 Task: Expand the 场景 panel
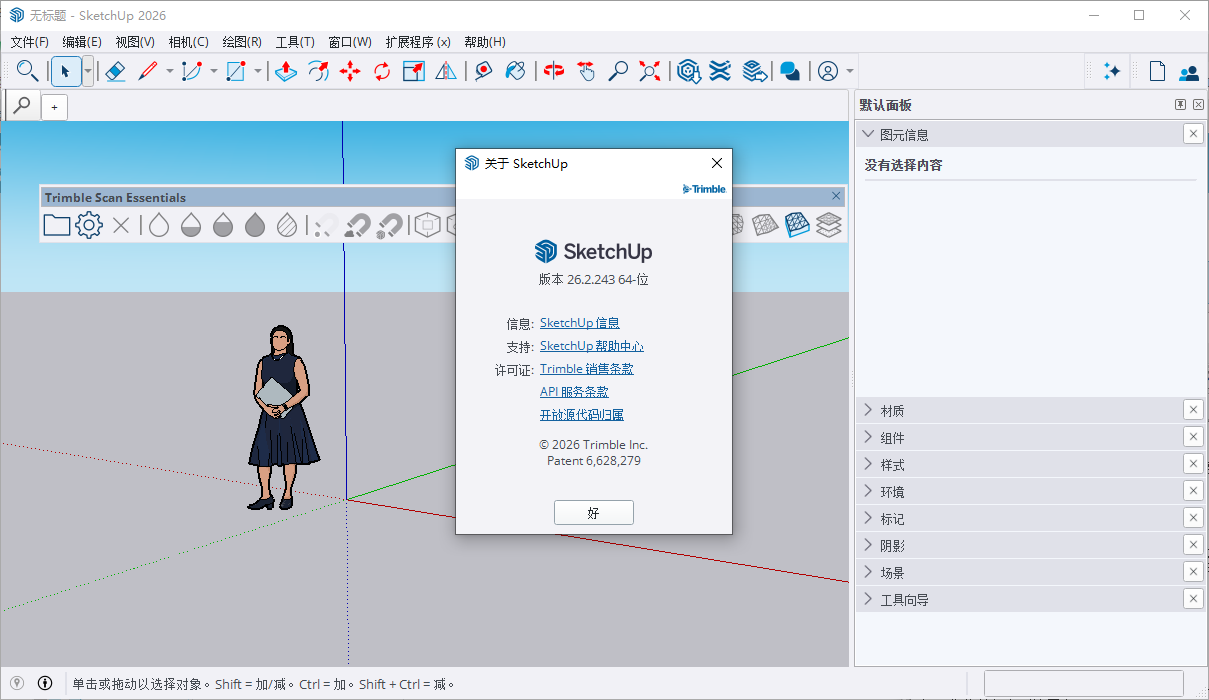[x=868, y=572]
